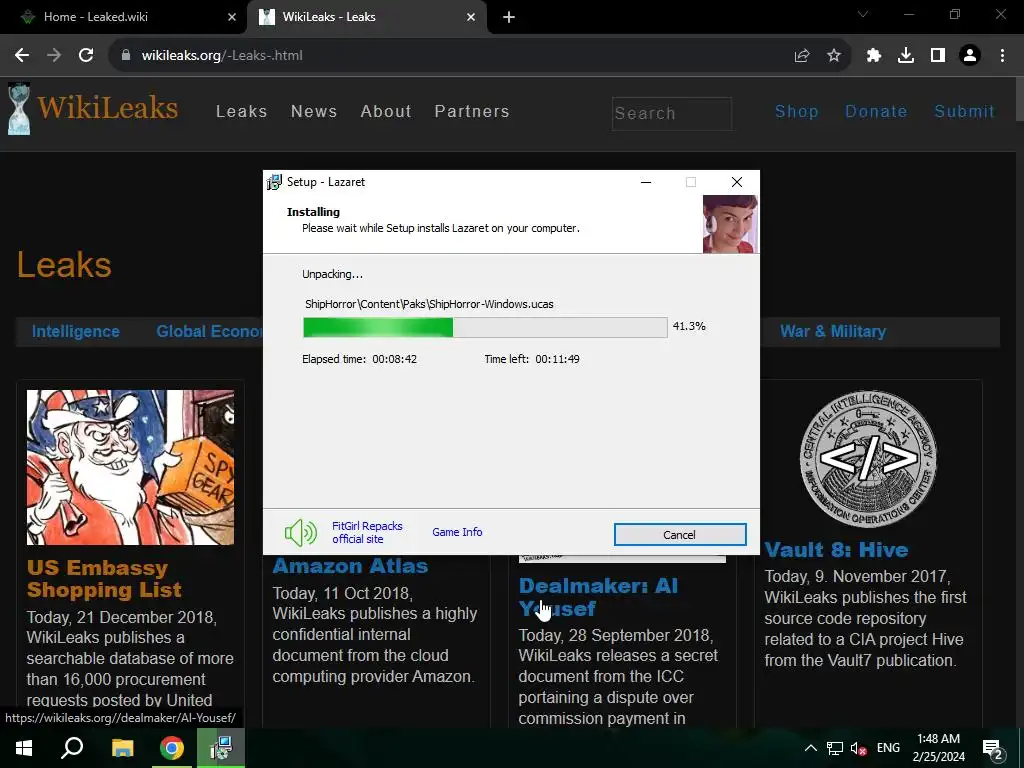Open the Donate link

876,112
